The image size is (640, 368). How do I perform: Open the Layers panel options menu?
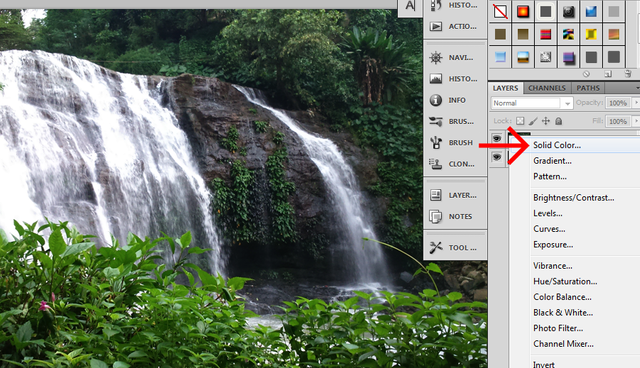coord(637,88)
